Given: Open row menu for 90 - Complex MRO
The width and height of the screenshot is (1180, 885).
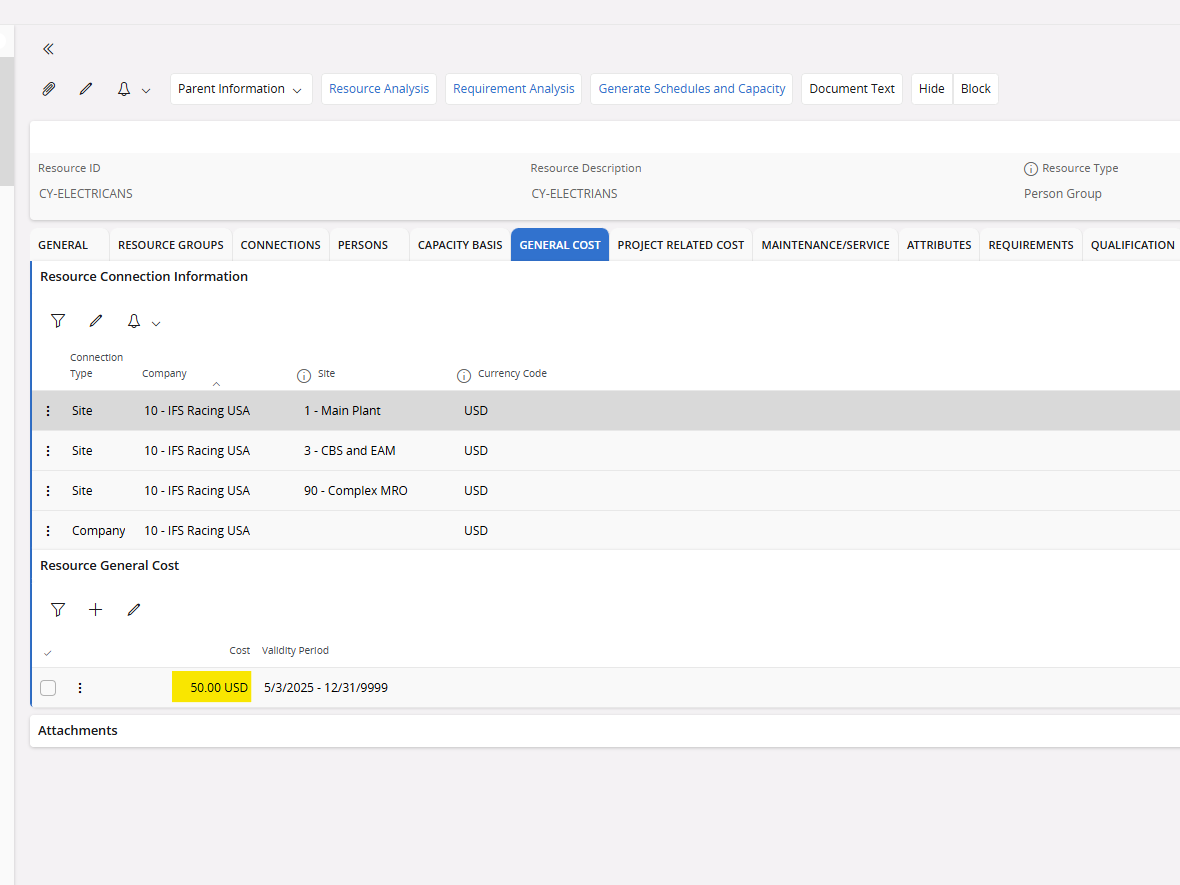Looking at the screenshot, I should click(x=48, y=491).
